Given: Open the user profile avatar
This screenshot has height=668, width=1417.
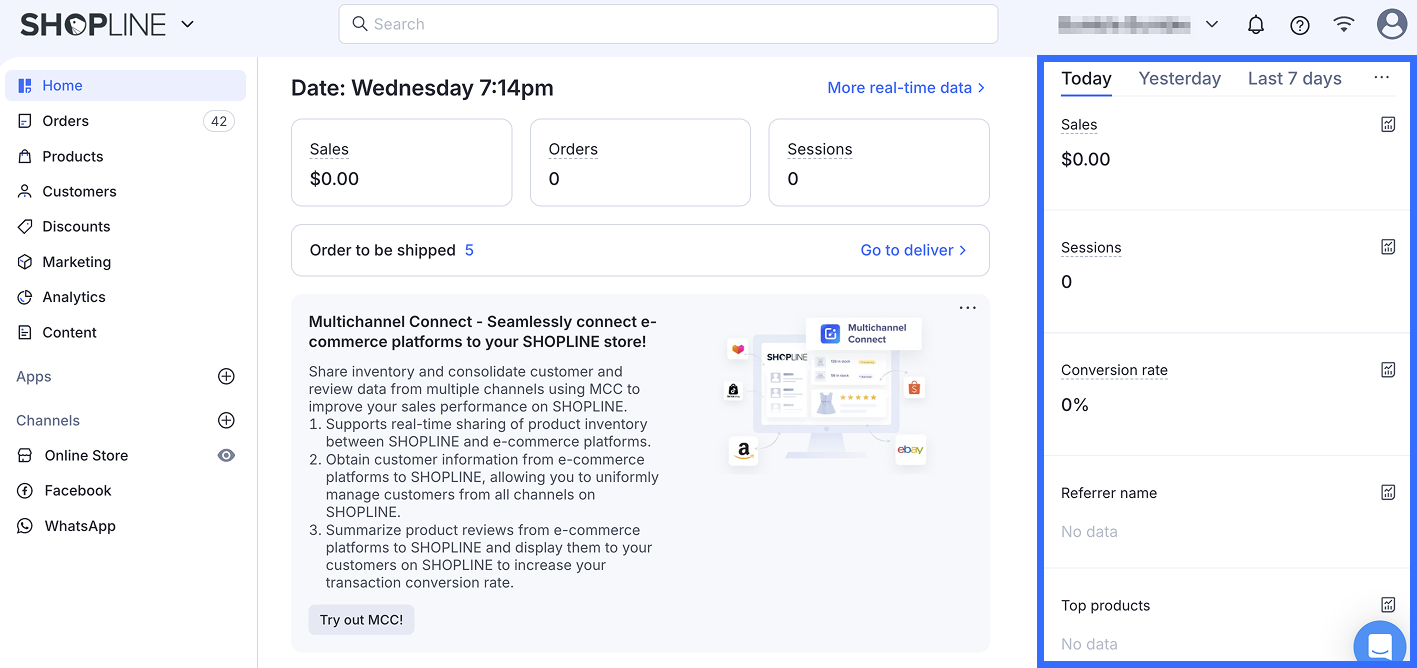Looking at the screenshot, I should (1391, 25).
